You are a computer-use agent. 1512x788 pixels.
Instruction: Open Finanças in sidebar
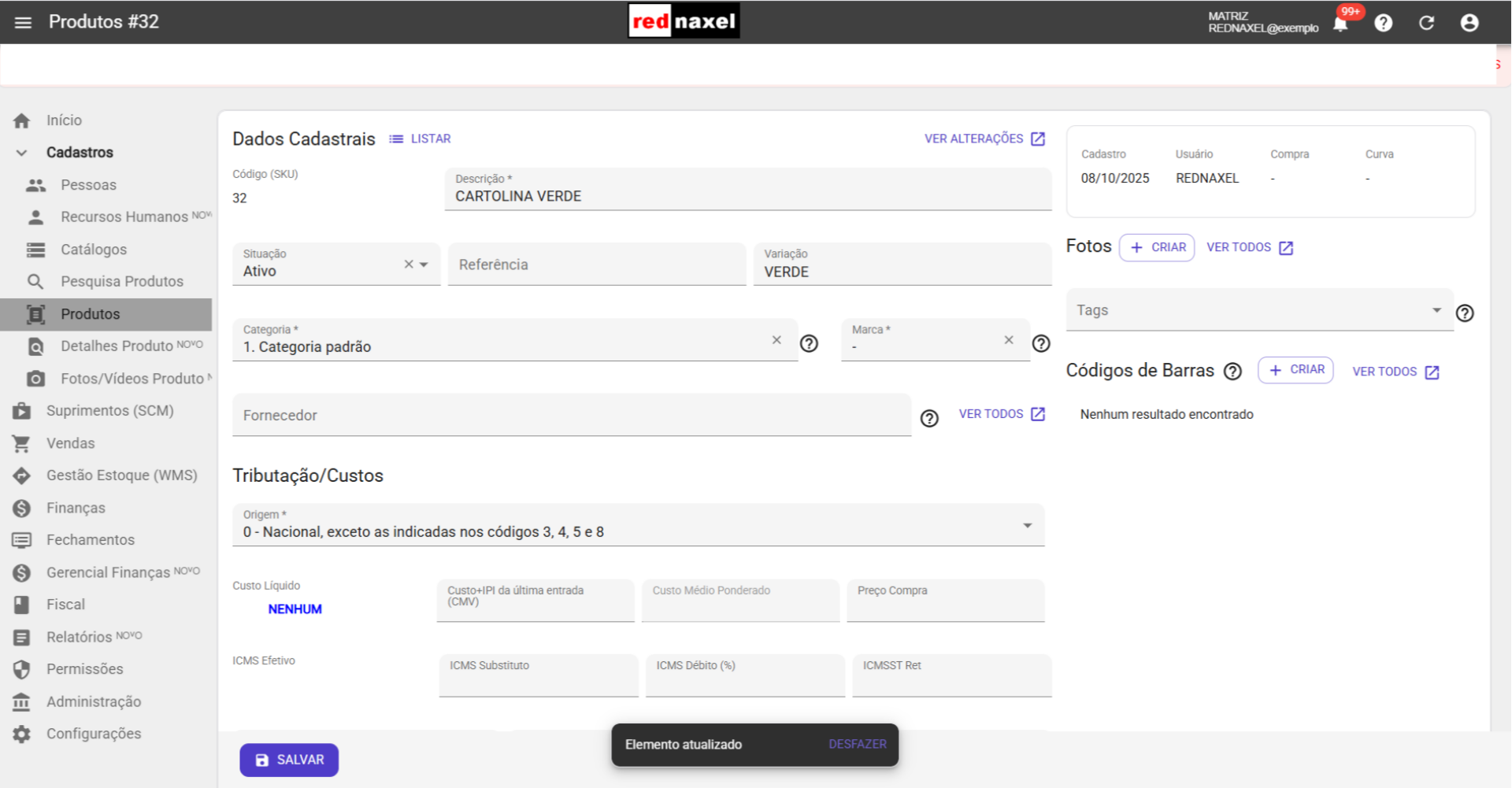coord(106,508)
